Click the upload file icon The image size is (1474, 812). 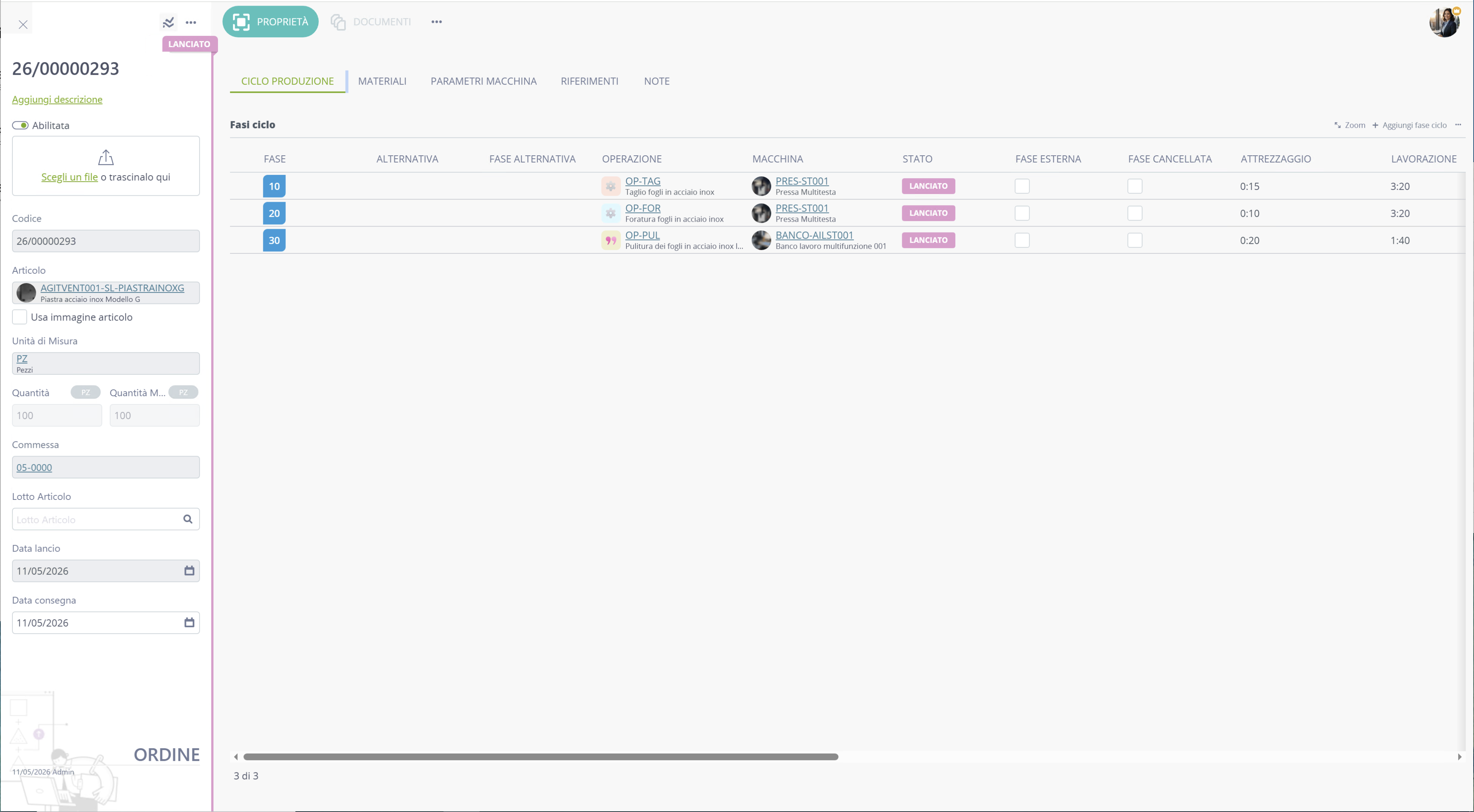(x=106, y=157)
